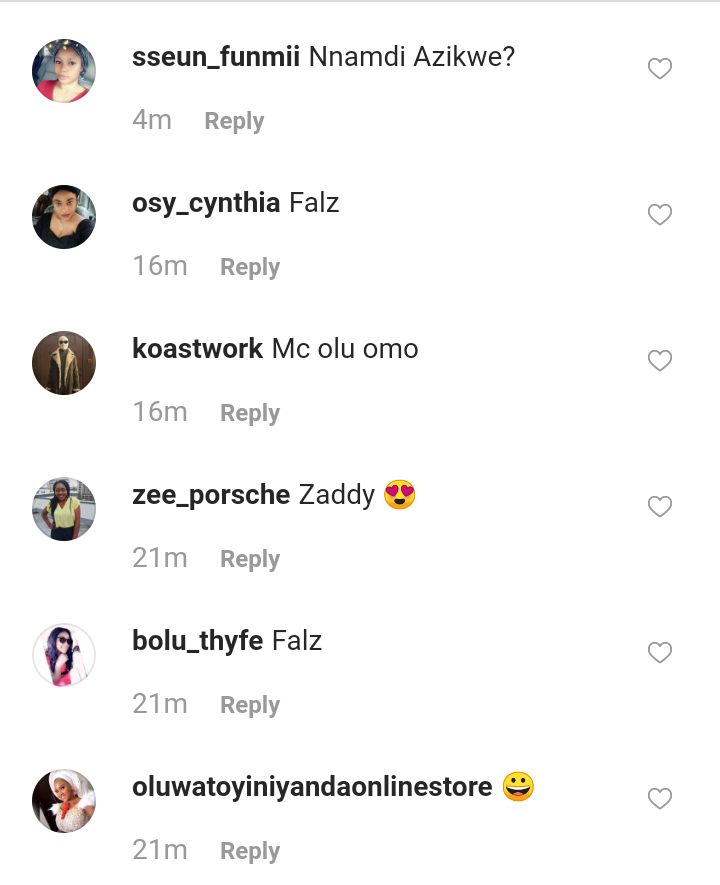
Task: Like koastwork's Mc olu omo comment
Action: [x=659, y=361]
